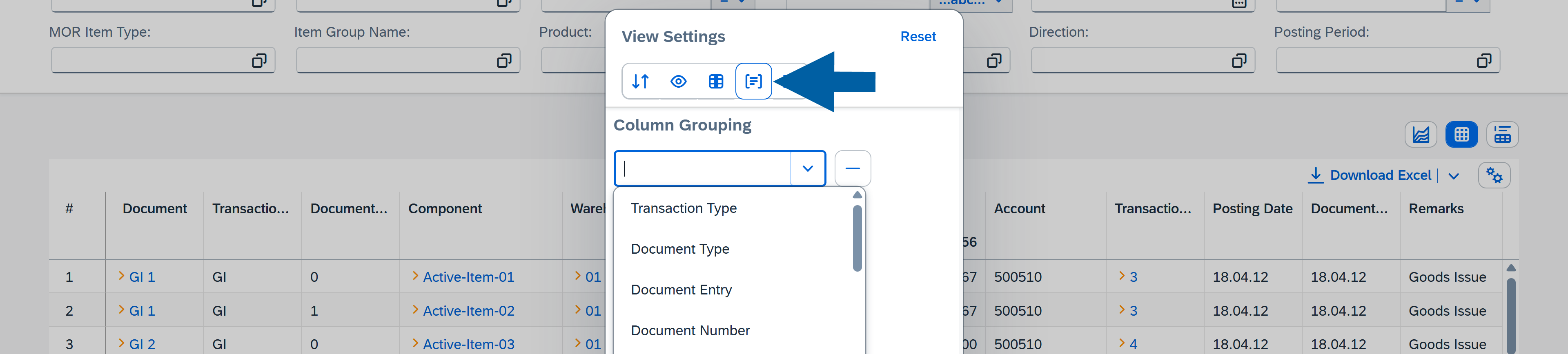Click the table scroll-up arrow
Viewport: 1568px width, 354px height.
pos(1511,268)
